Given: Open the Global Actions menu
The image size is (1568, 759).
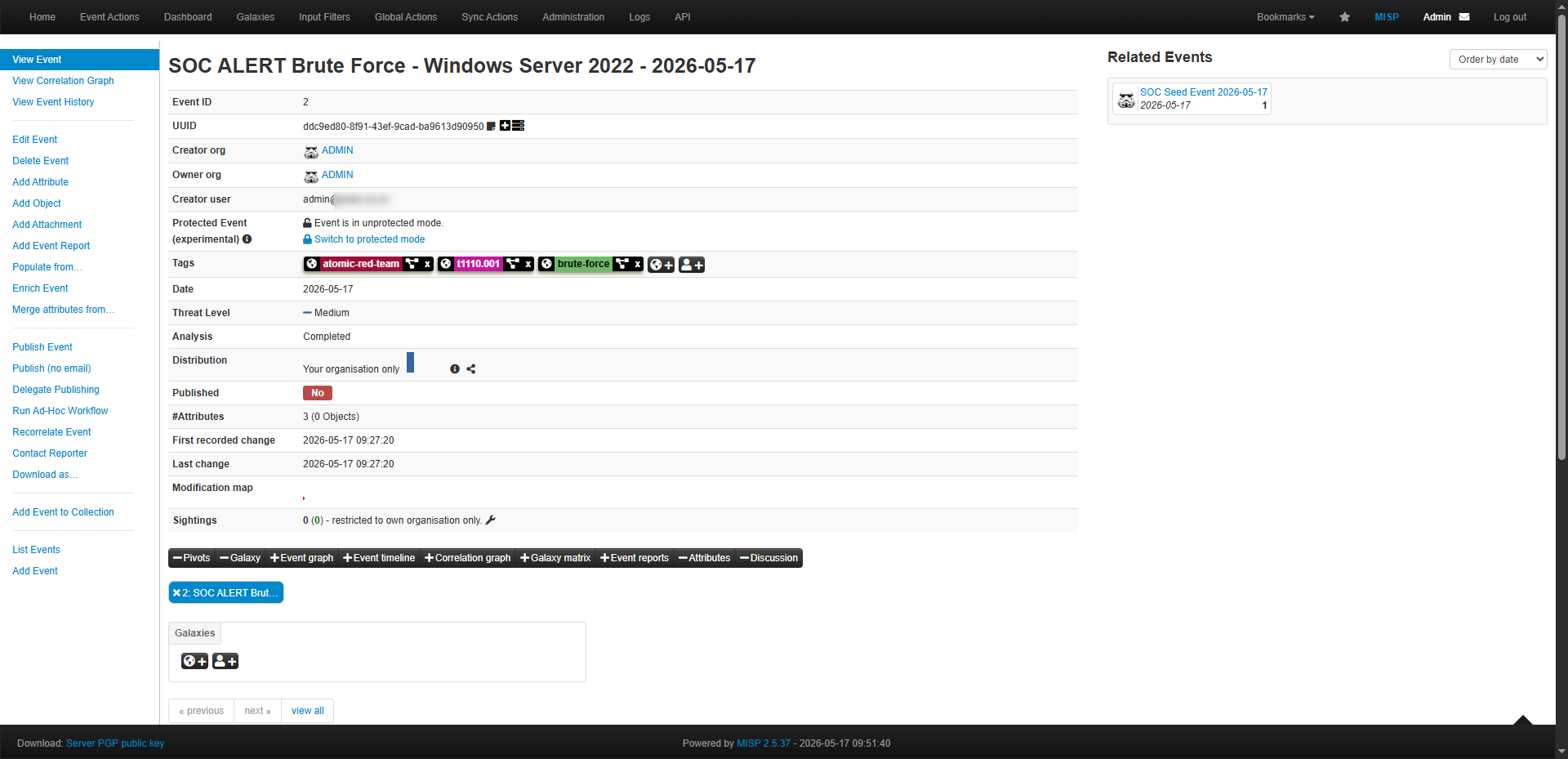Looking at the screenshot, I should [406, 17].
